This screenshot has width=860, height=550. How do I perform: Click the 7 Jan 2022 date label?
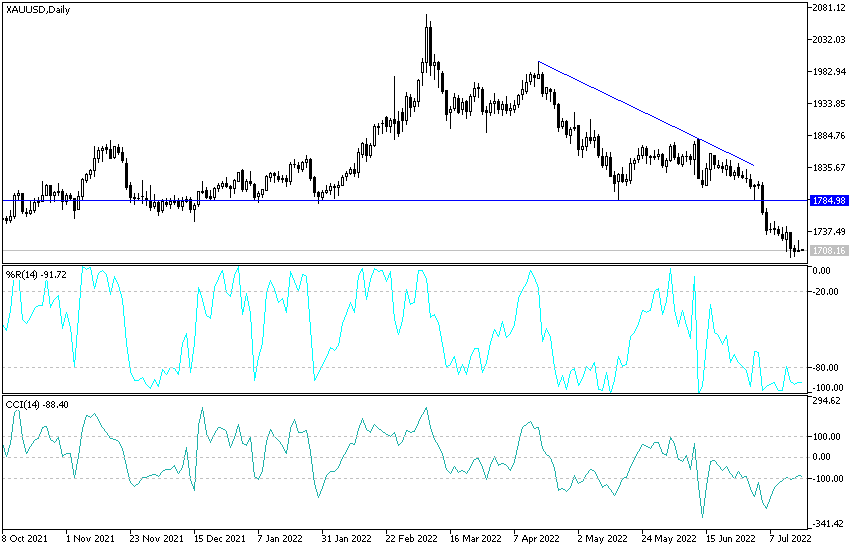280,538
